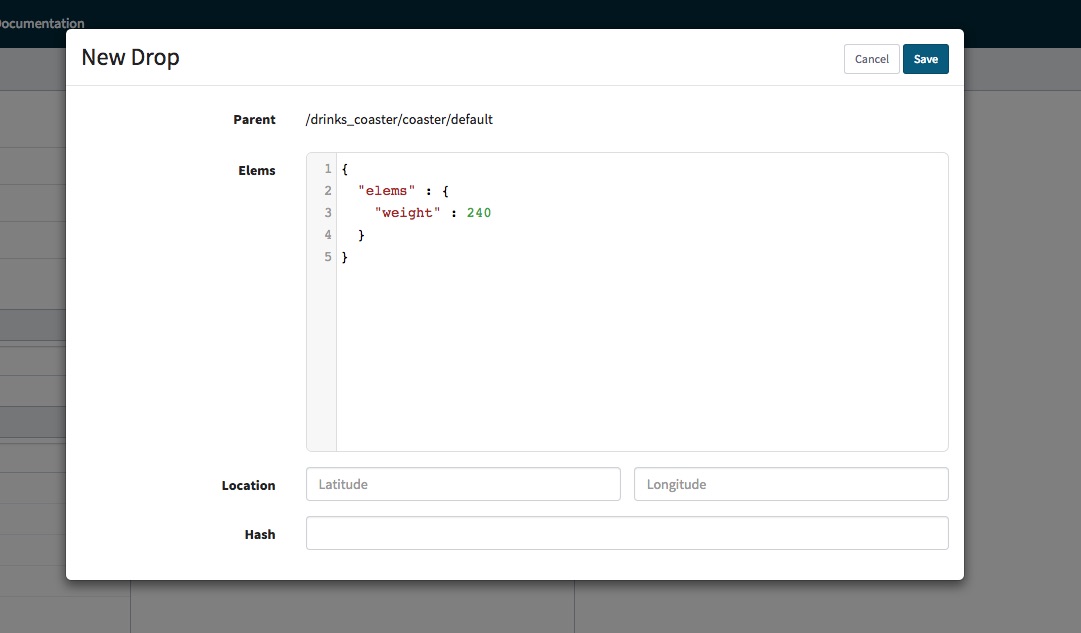The height and width of the screenshot is (633, 1081).
Task: Click line number 5 in editor gutter
Action: coord(327,257)
